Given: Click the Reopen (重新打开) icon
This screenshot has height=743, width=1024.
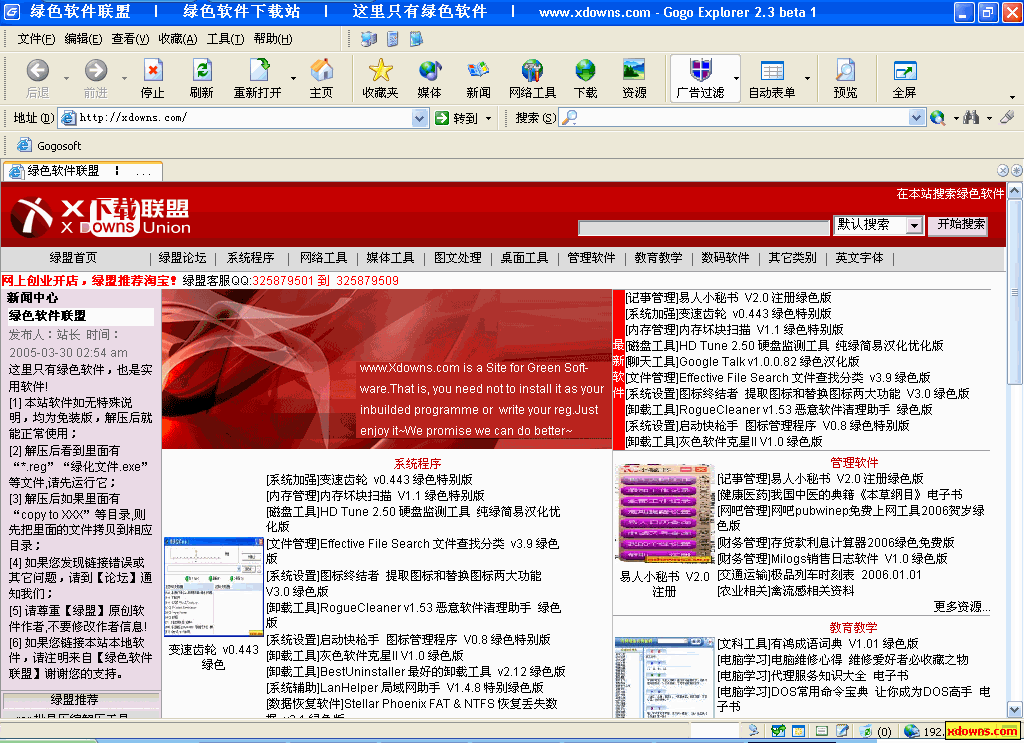Looking at the screenshot, I should 259,71.
